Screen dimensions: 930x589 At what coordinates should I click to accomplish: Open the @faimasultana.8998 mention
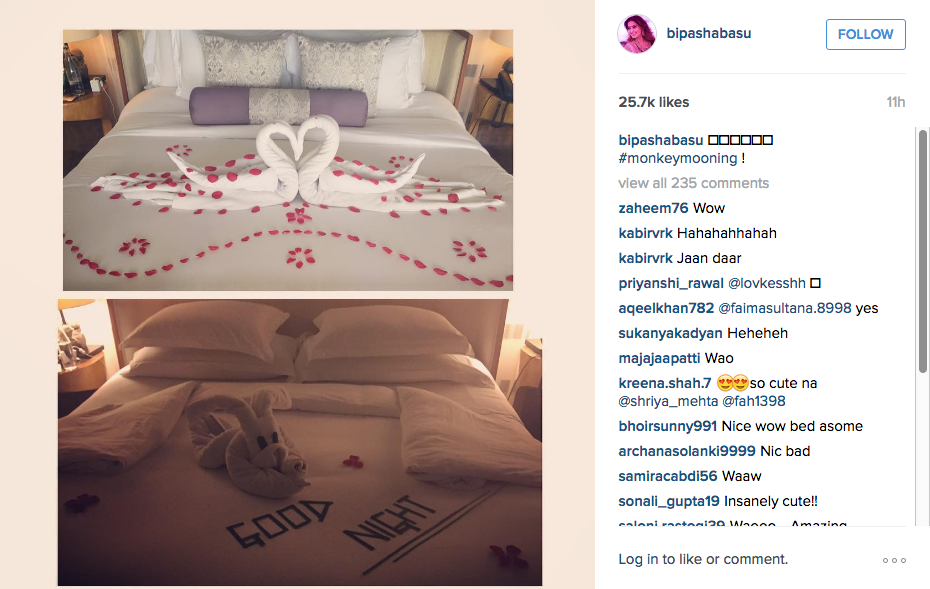(785, 308)
